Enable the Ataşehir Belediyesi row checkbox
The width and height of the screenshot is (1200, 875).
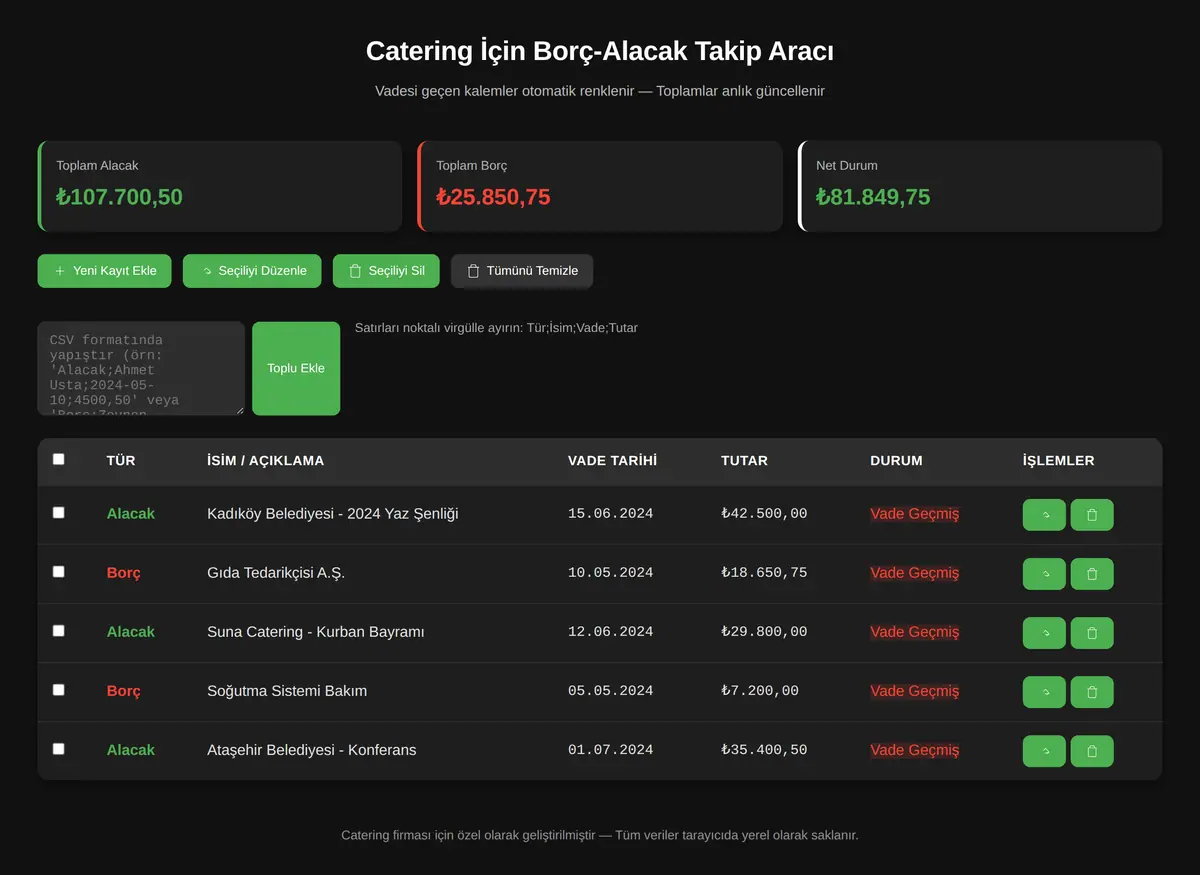[58, 748]
